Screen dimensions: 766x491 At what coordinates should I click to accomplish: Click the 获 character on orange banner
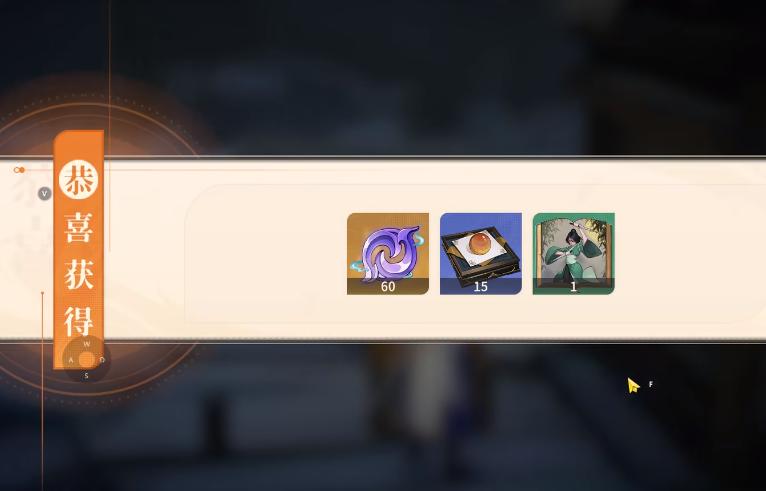click(79, 274)
